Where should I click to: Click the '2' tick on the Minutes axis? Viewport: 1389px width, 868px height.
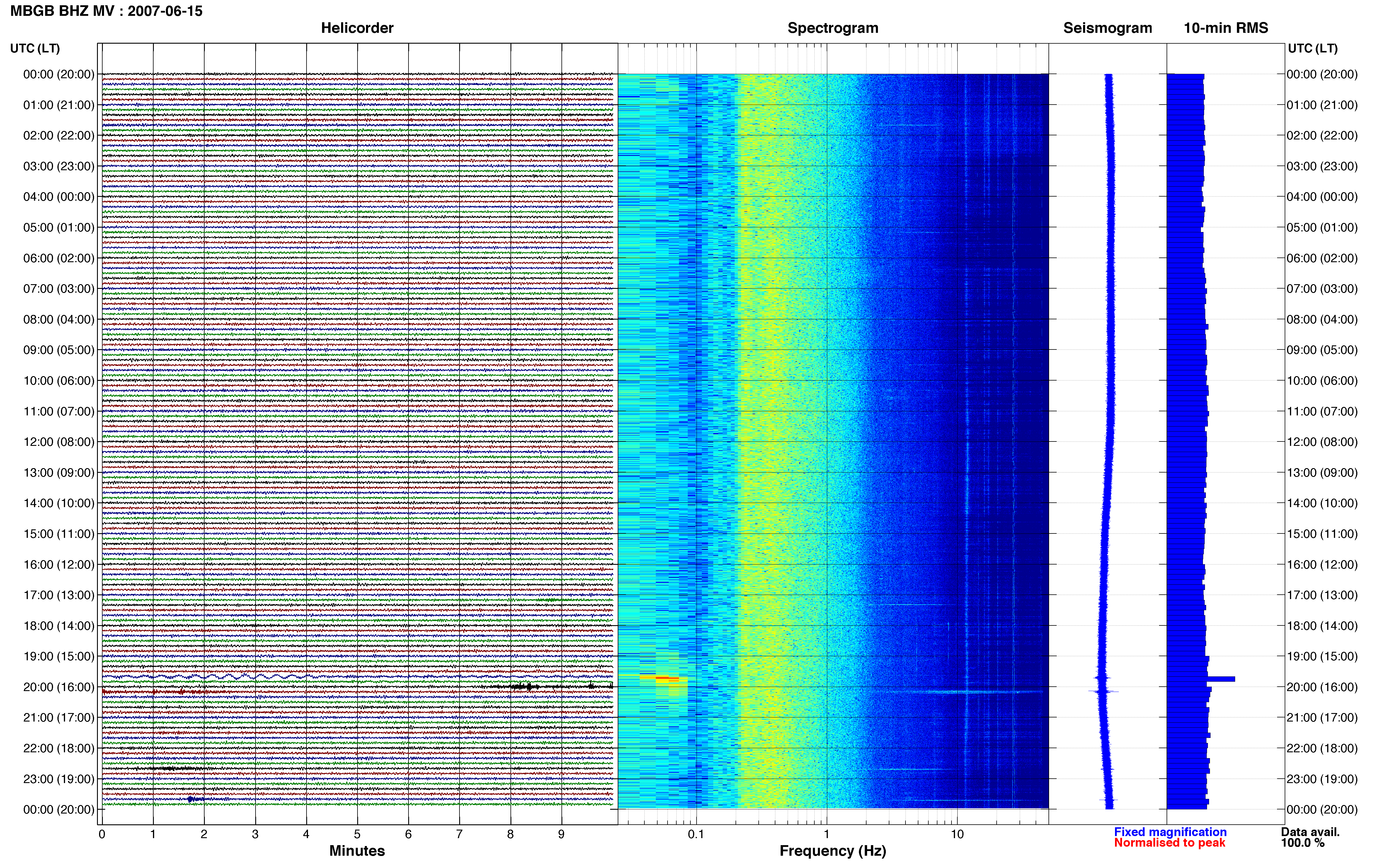204,834
